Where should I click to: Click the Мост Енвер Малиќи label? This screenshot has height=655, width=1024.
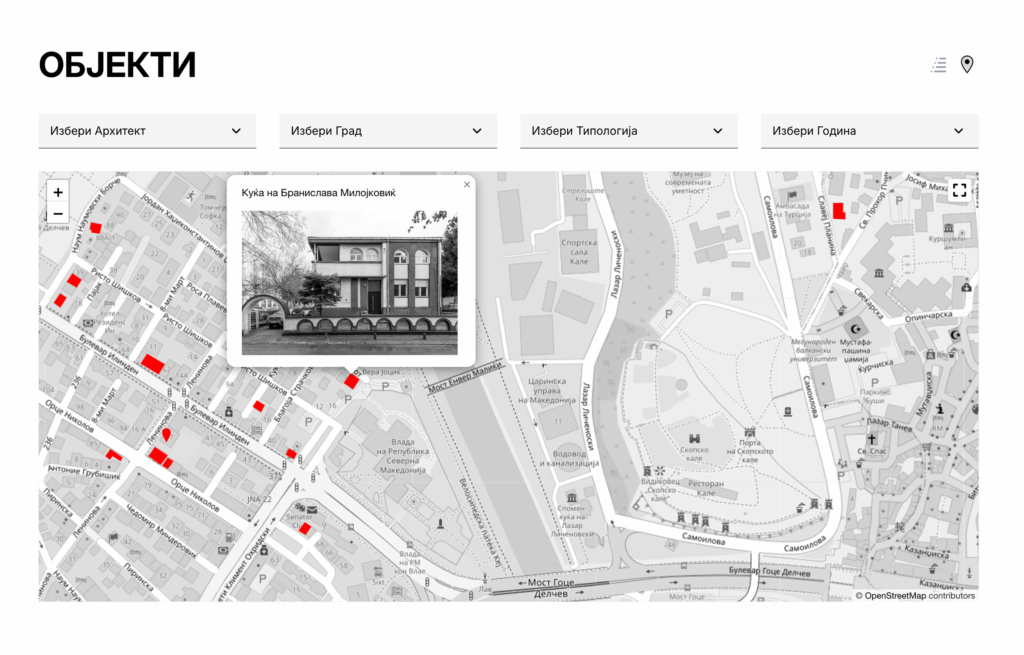pos(466,378)
